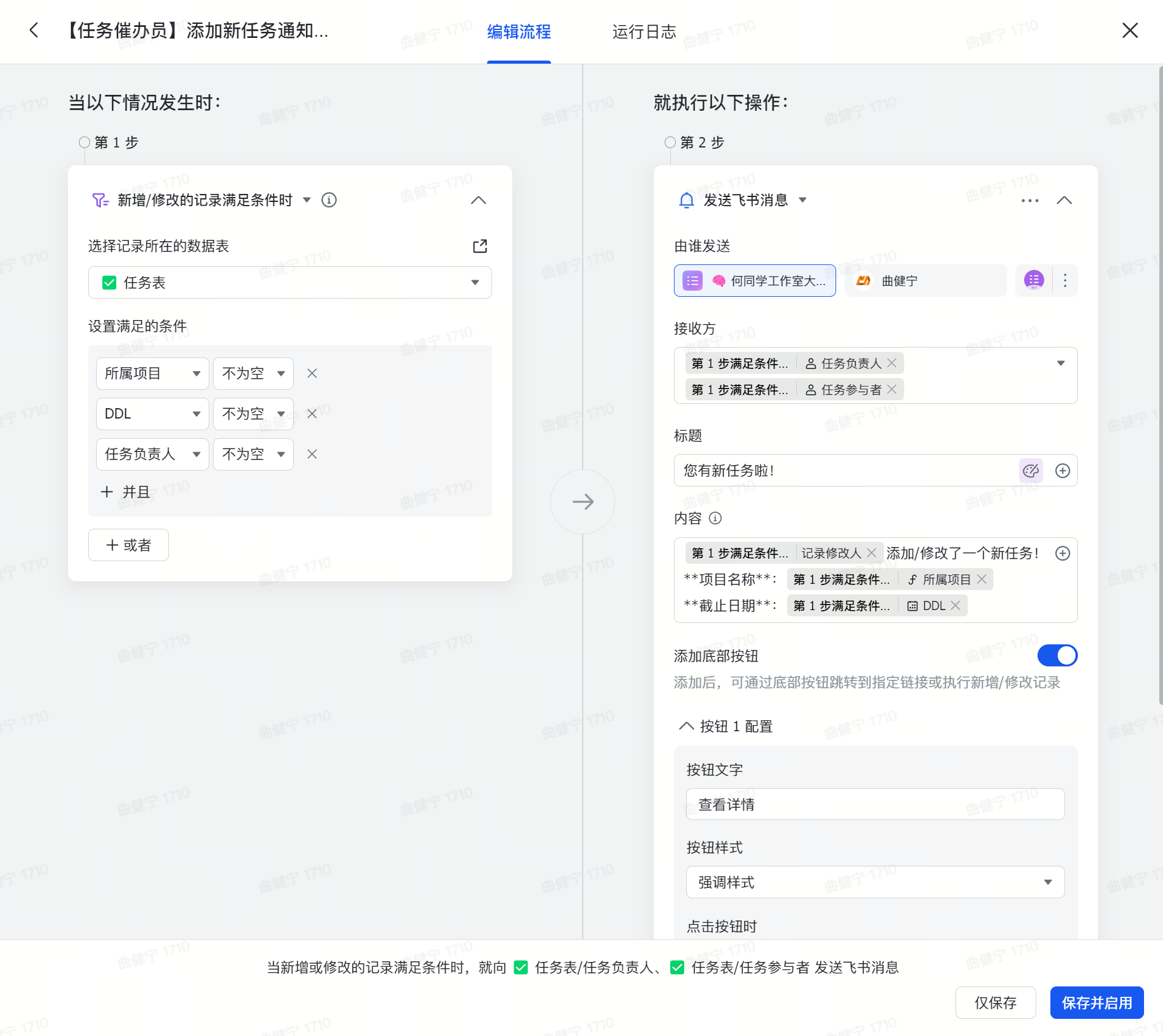Select the 第 1 步 radio circle
Image resolution: width=1163 pixels, height=1036 pixels.
pos(84,143)
